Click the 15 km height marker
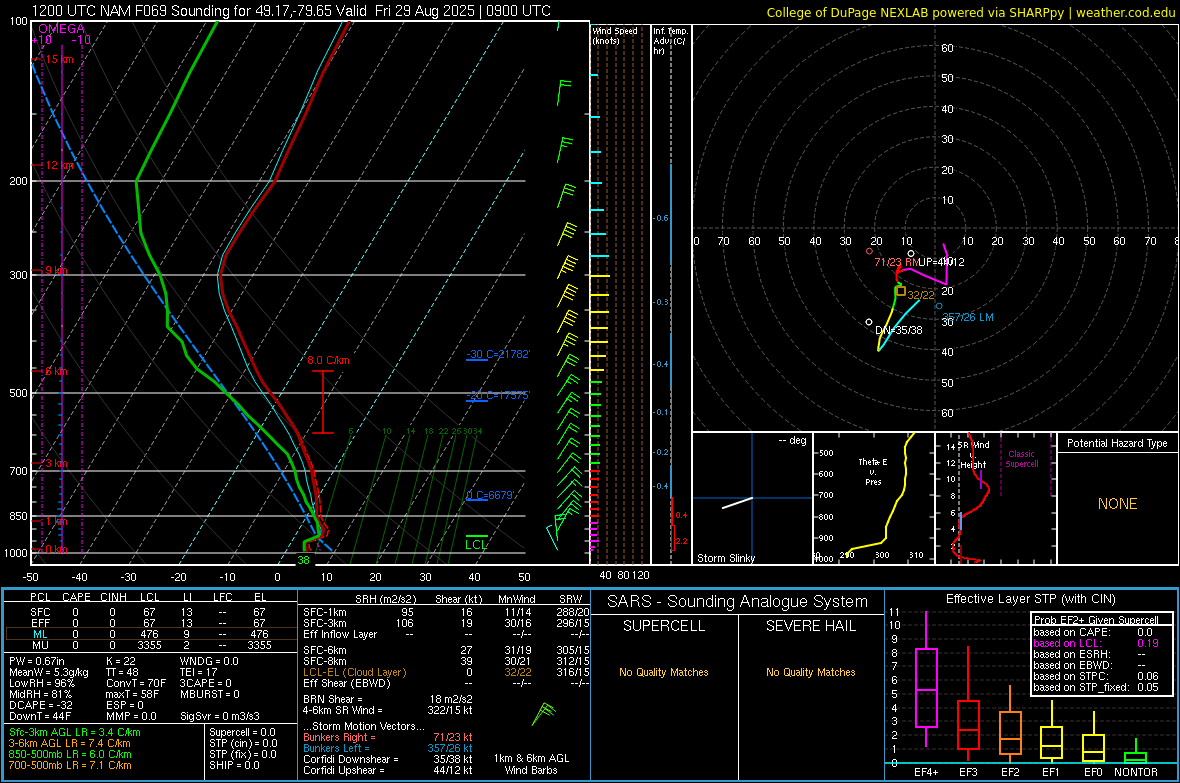Screen dimensions: 1180x783 pyautogui.click(x=59, y=59)
